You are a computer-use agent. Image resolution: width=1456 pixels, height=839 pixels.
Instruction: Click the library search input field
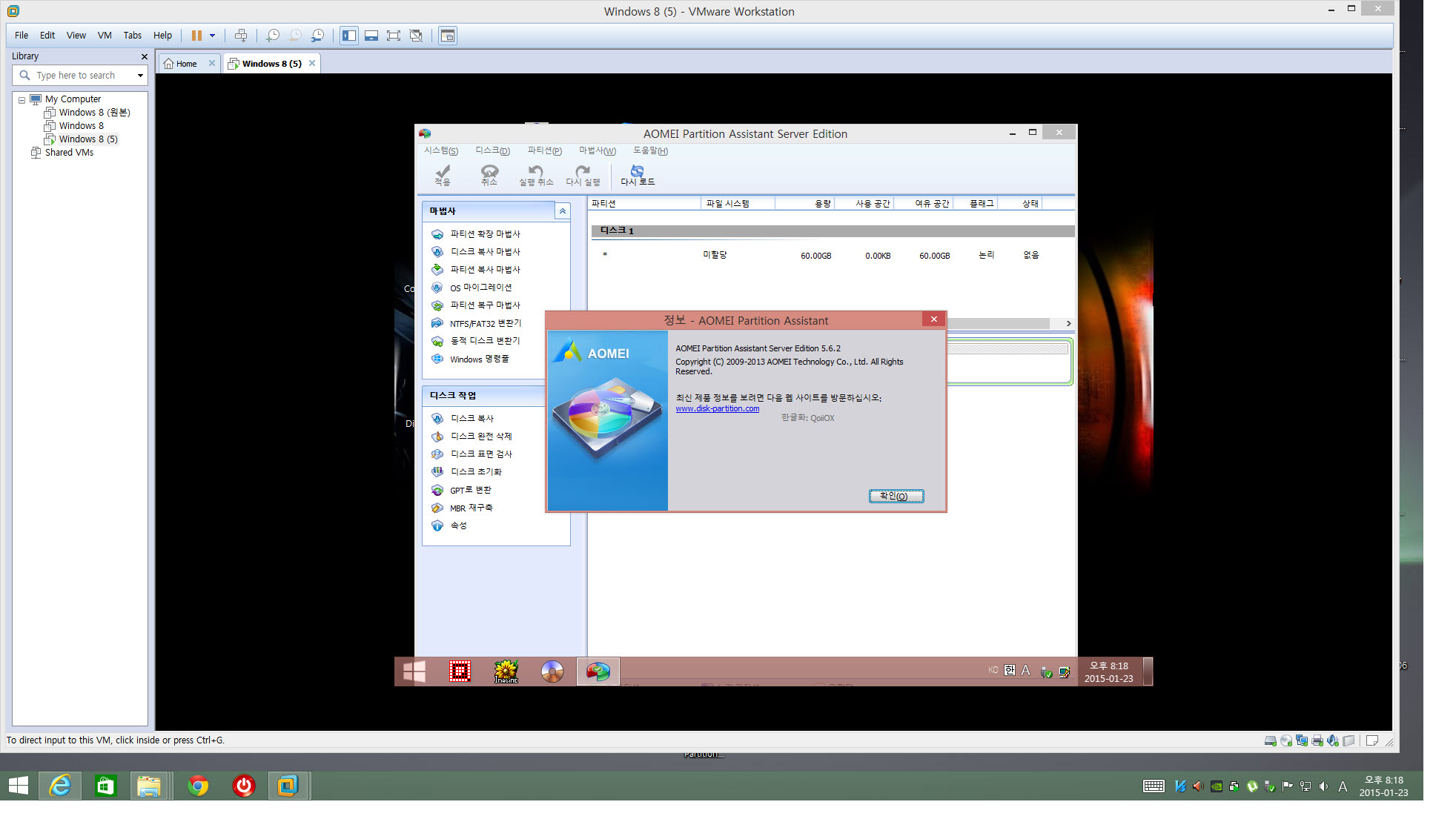click(x=80, y=76)
